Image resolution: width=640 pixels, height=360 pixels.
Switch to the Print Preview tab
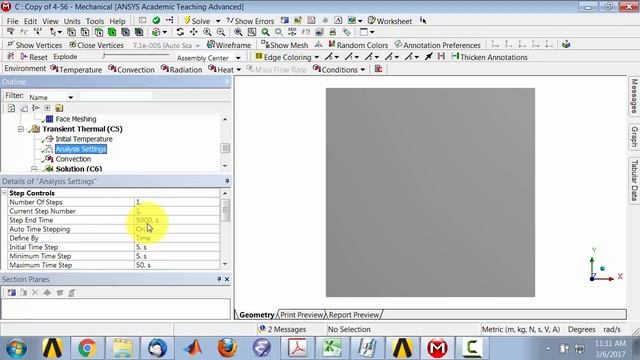[301, 315]
